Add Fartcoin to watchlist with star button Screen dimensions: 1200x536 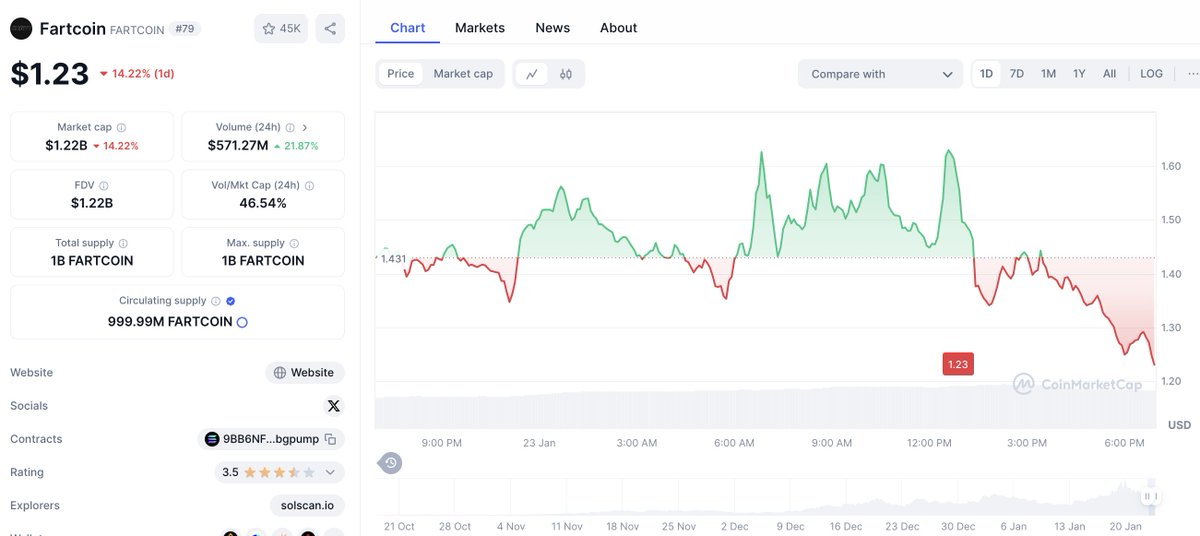point(280,29)
